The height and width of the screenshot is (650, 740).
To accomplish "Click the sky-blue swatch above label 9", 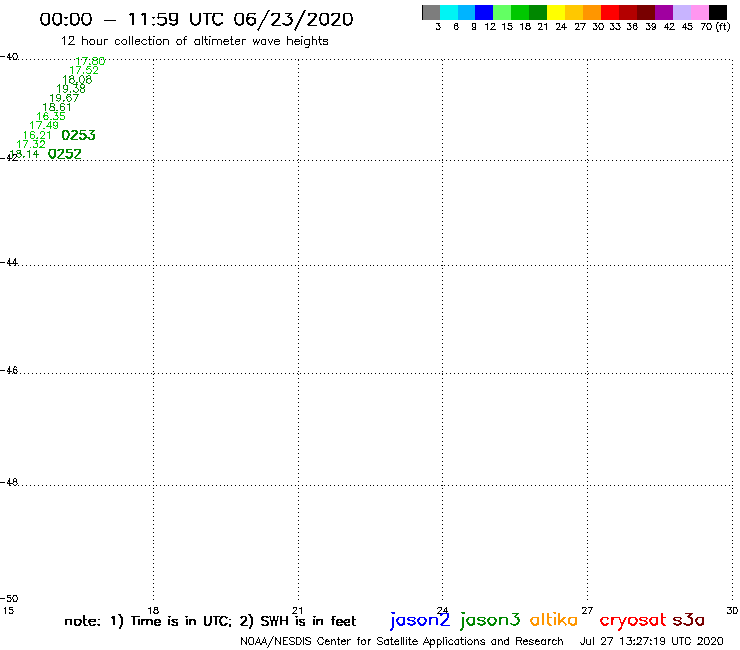I will 467,12.
